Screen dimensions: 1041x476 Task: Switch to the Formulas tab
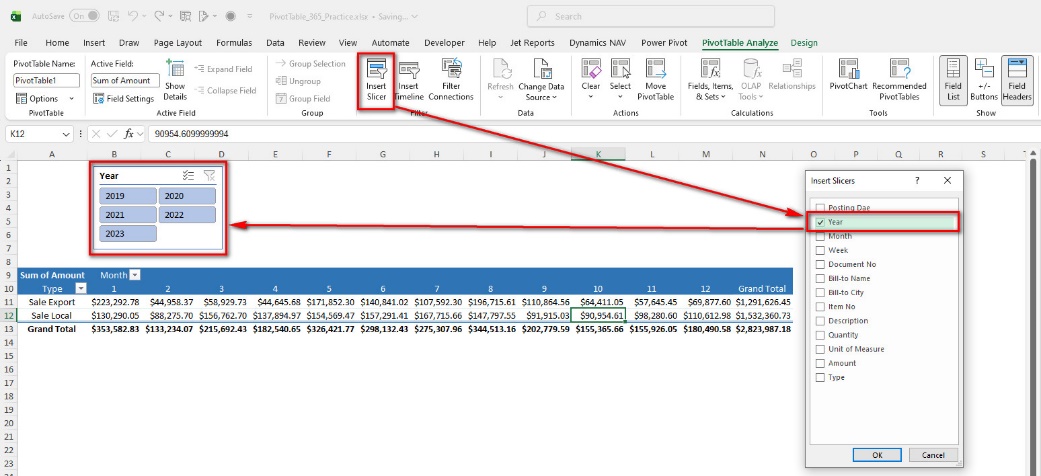pos(234,42)
